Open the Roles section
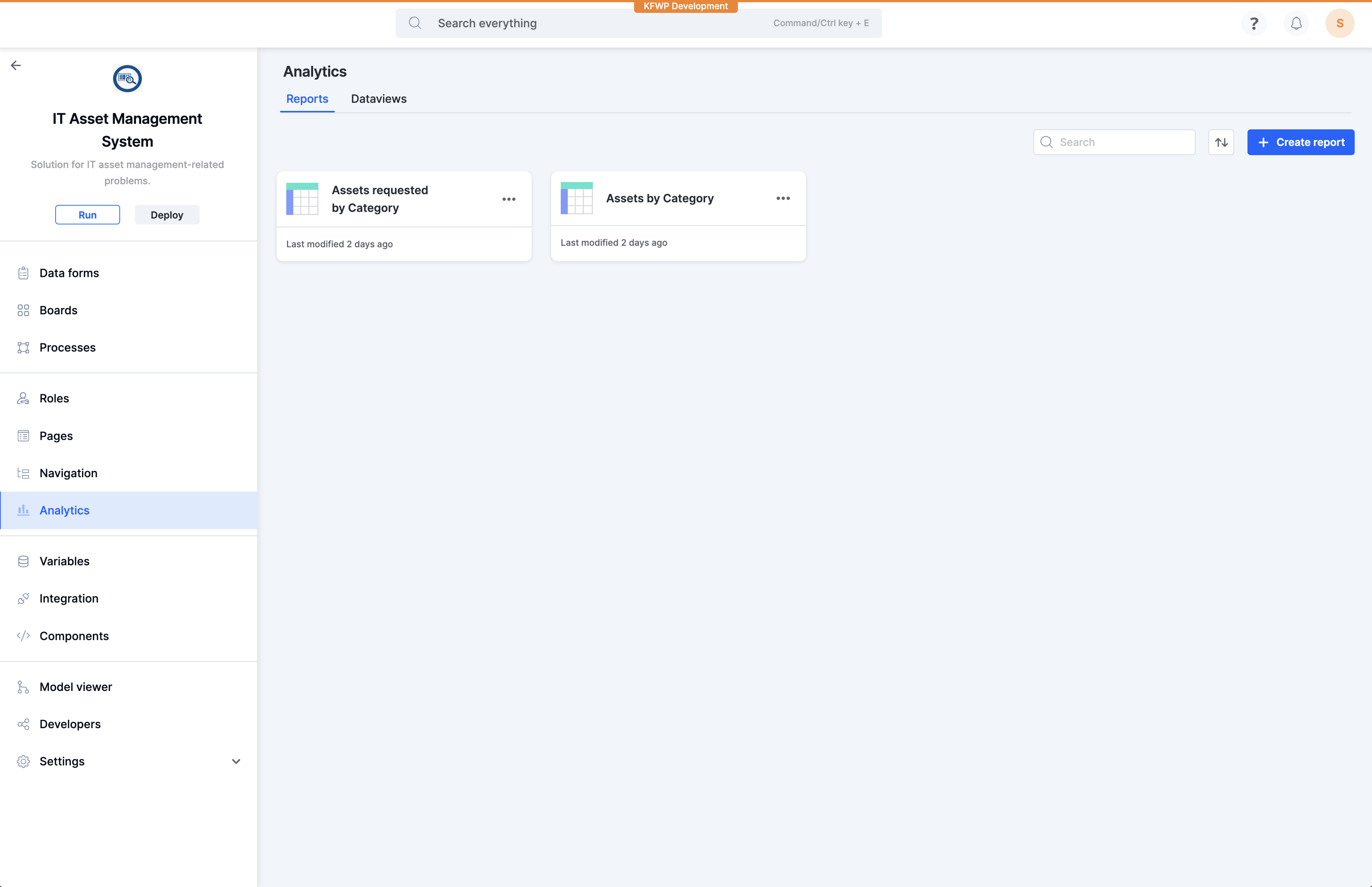Screen dimensions: 1372x887 click(129, 399)
